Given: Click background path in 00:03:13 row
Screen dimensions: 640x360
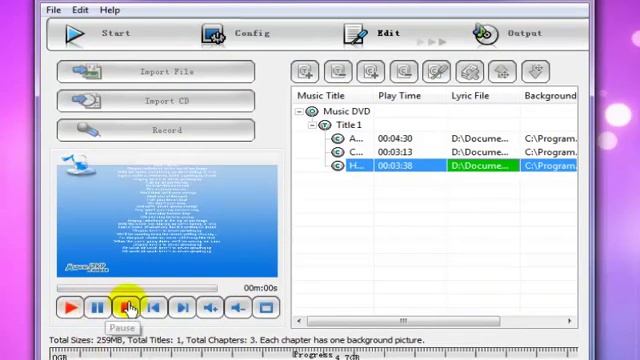Looking at the screenshot, I should (x=551, y=152).
